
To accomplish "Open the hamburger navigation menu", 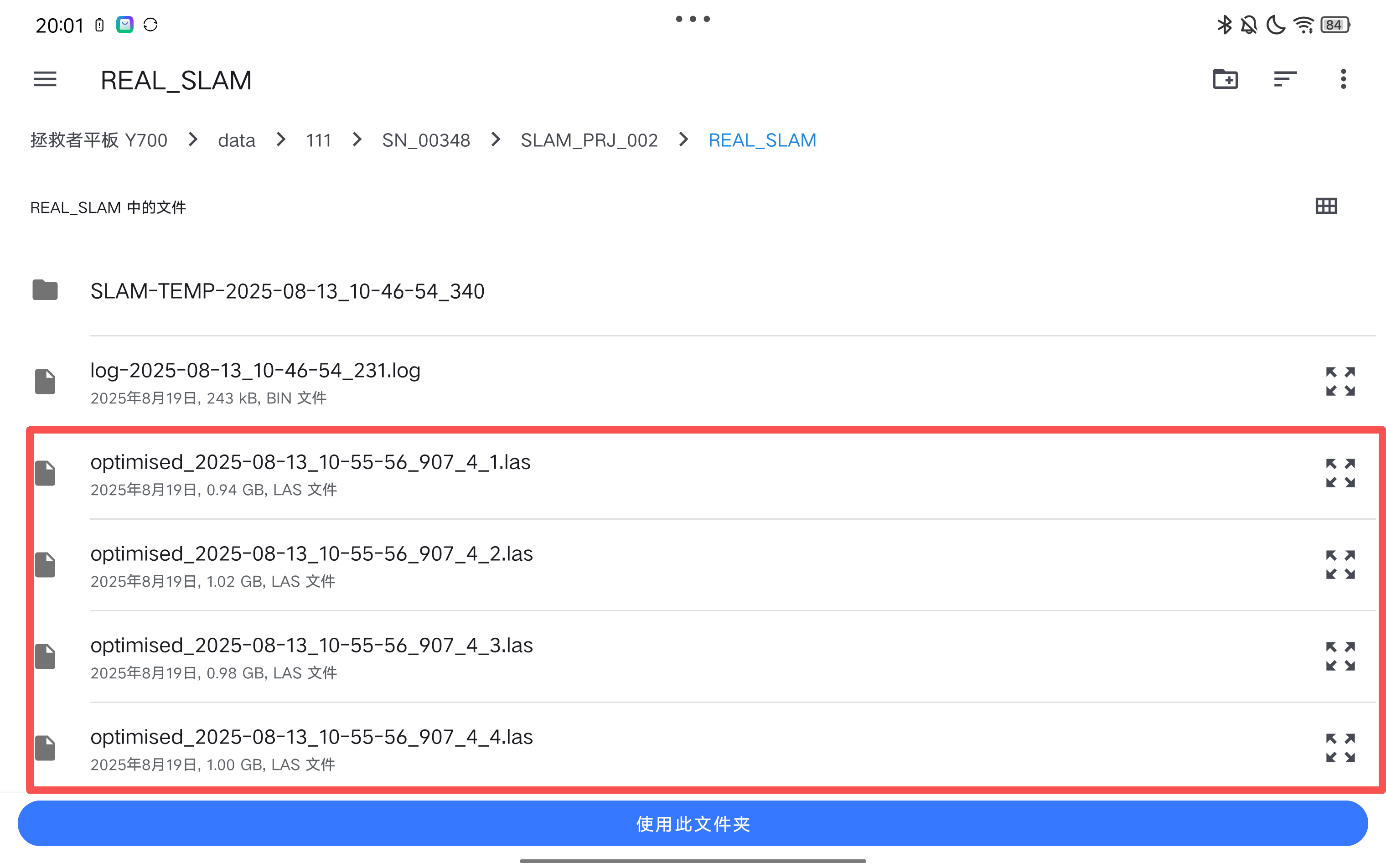I will pos(45,79).
